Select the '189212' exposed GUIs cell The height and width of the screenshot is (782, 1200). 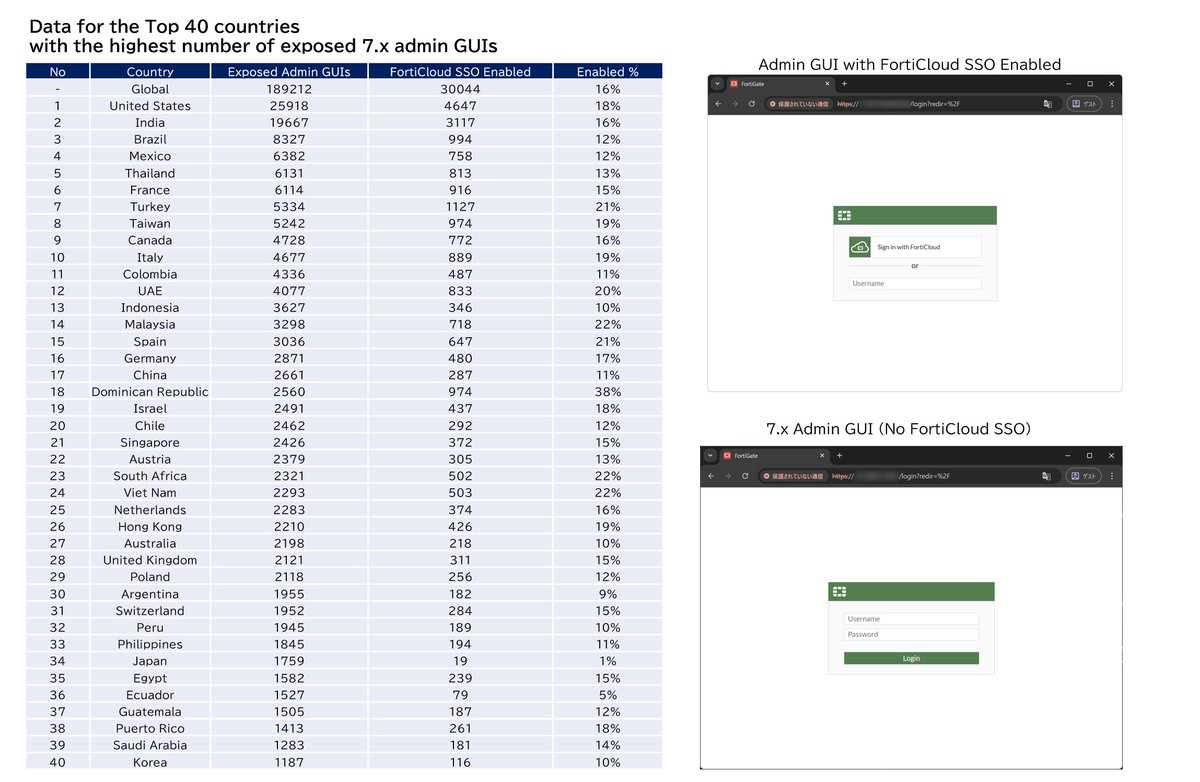pyautogui.click(x=289, y=89)
